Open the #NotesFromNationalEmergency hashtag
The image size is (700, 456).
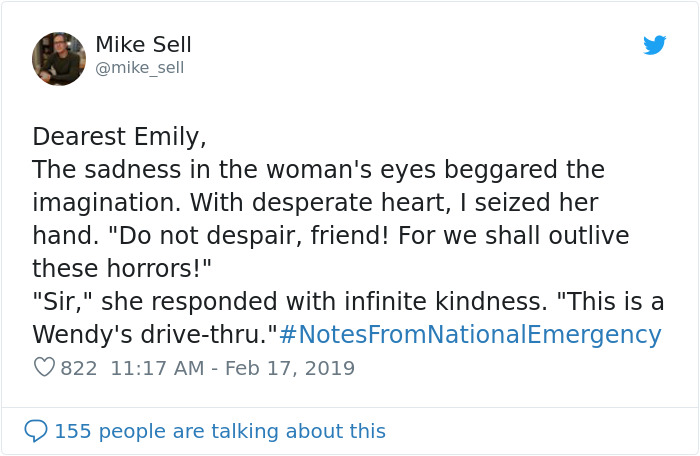470,334
